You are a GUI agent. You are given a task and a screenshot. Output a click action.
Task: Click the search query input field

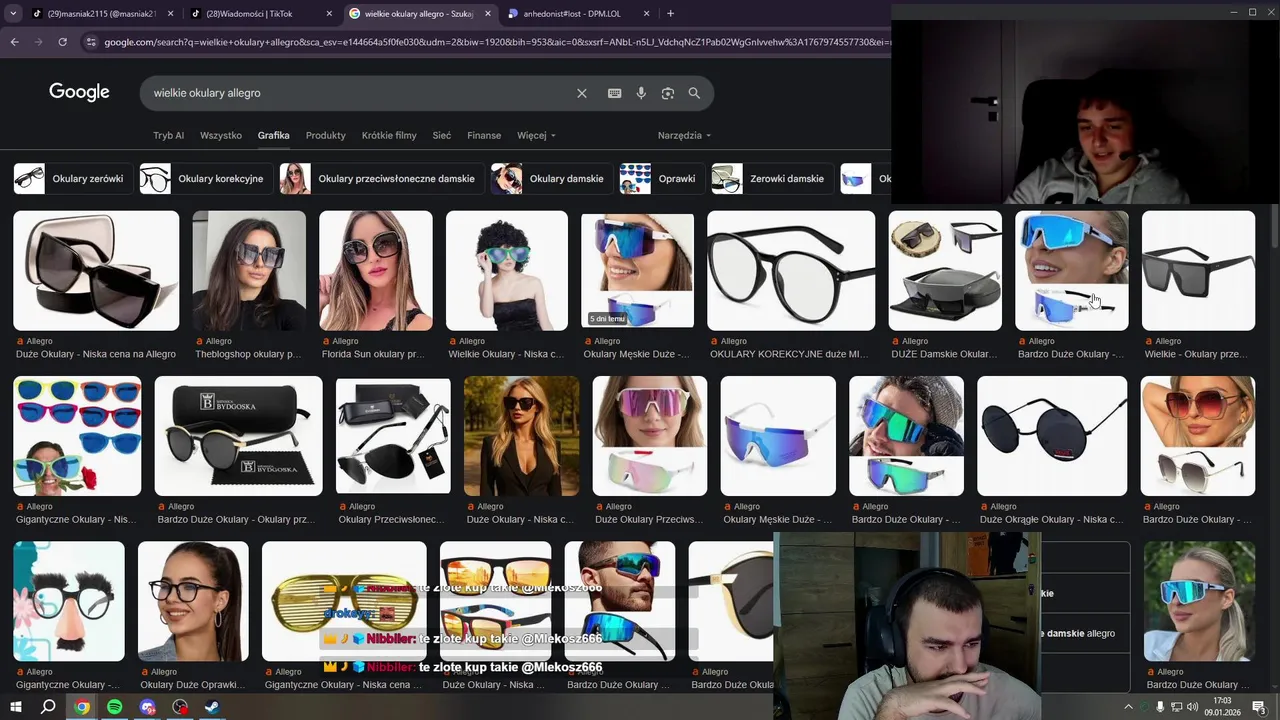[360, 93]
